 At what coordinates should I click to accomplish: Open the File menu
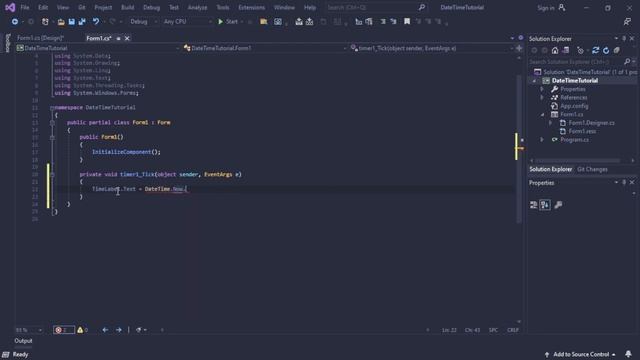point(25,7)
